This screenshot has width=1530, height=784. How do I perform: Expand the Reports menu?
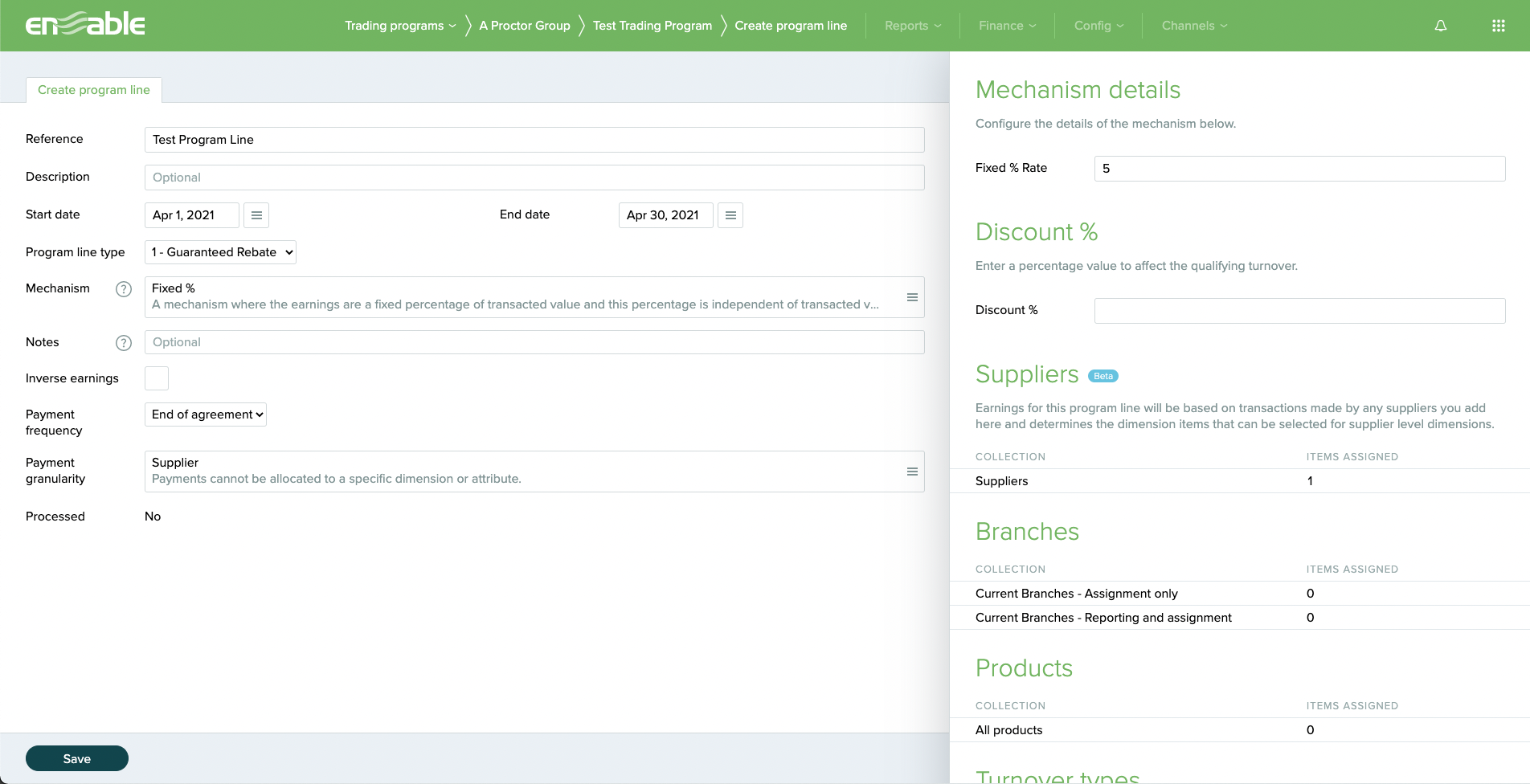pyautogui.click(x=913, y=26)
